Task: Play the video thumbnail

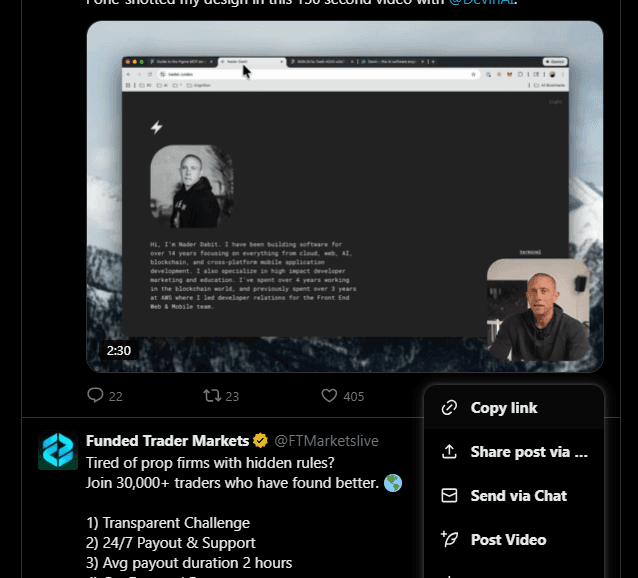Action: point(345,196)
